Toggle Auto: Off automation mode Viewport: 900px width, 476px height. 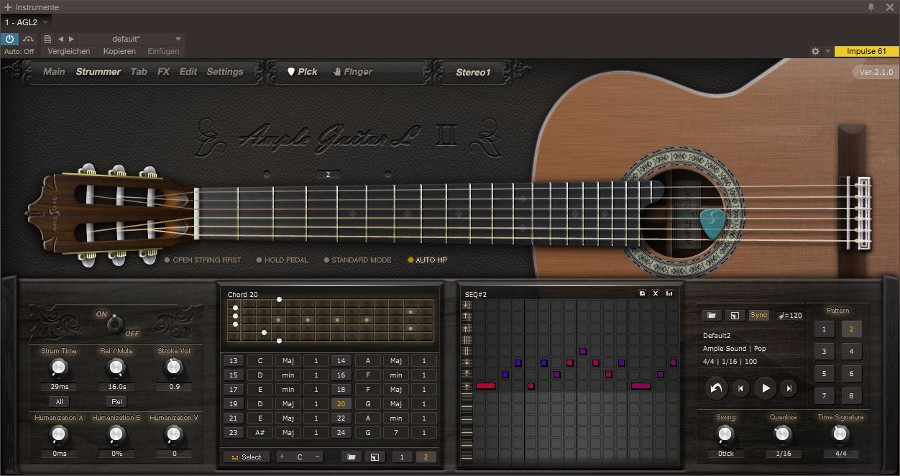click(x=19, y=52)
